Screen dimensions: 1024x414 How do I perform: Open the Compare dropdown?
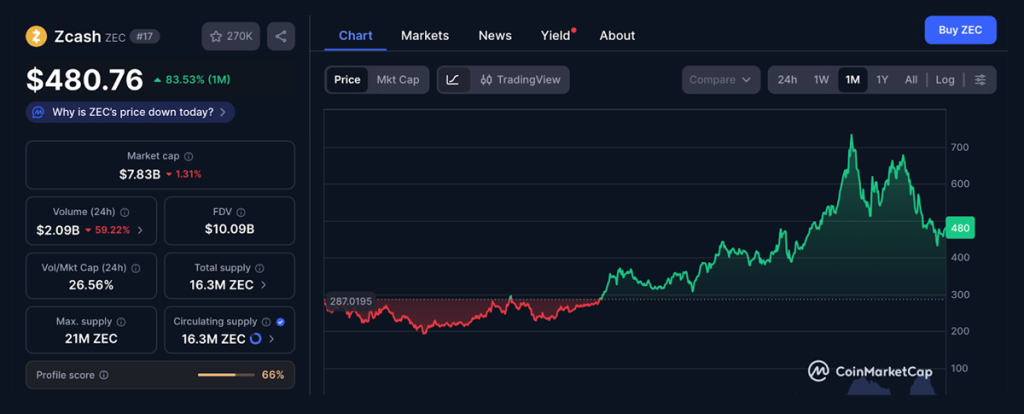click(x=720, y=80)
